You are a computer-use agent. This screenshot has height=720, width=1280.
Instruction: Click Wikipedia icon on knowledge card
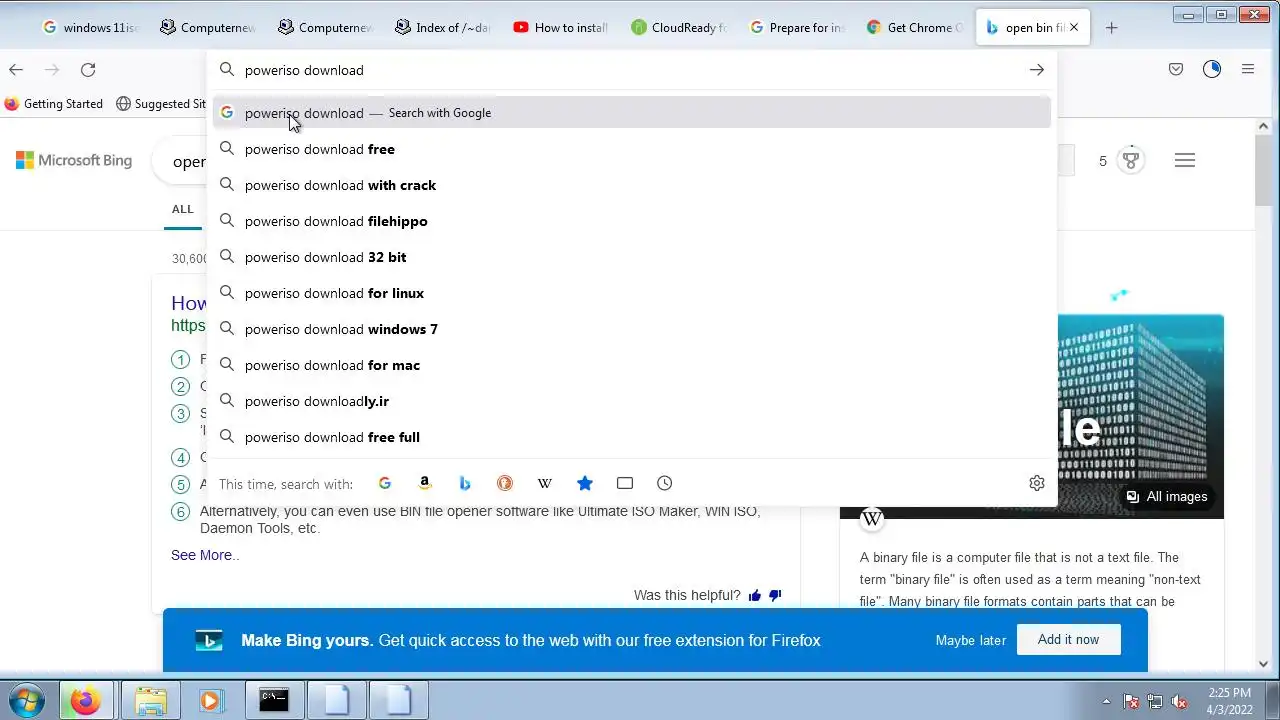click(872, 518)
